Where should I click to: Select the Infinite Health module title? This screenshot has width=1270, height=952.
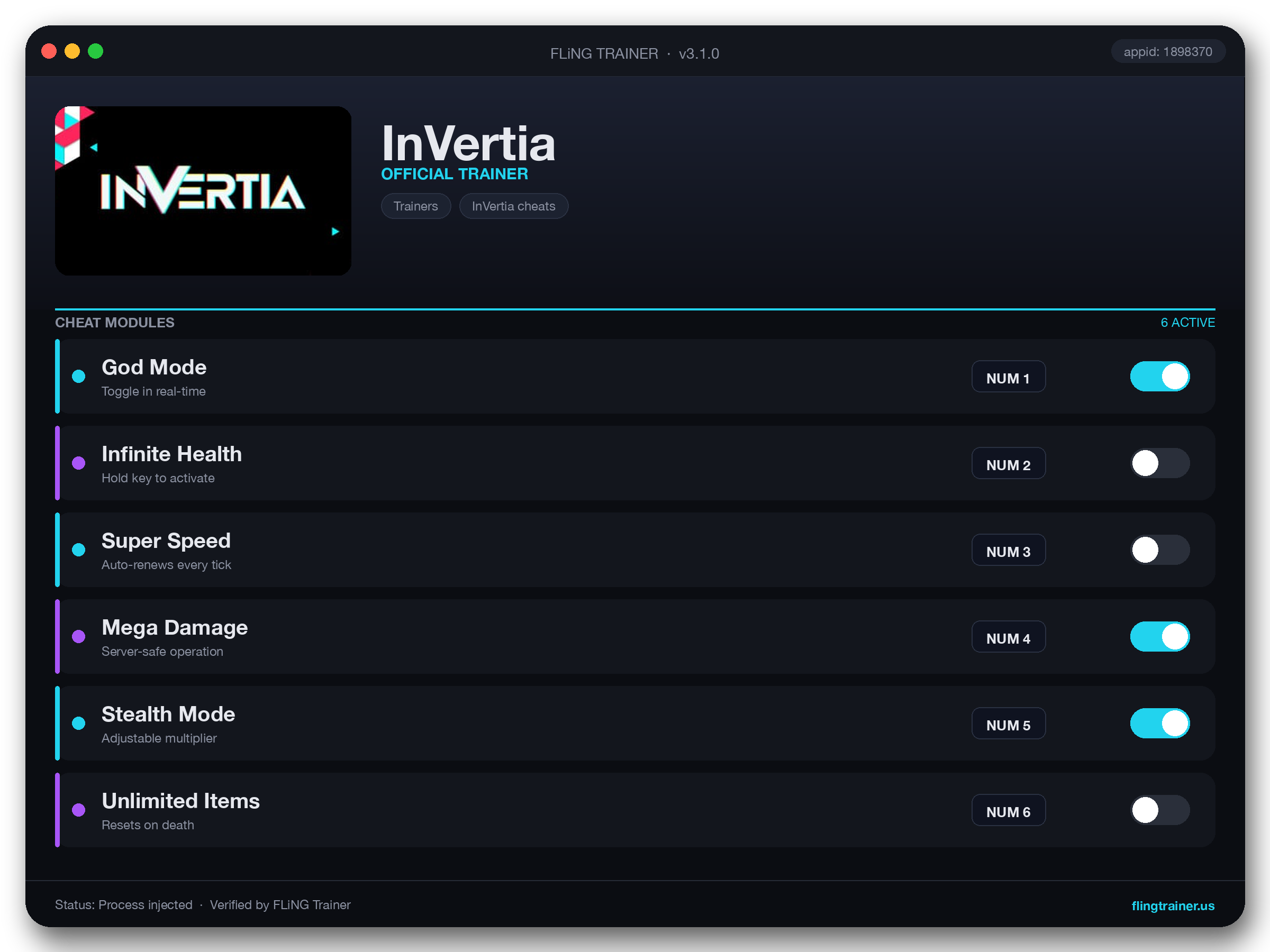click(x=171, y=454)
